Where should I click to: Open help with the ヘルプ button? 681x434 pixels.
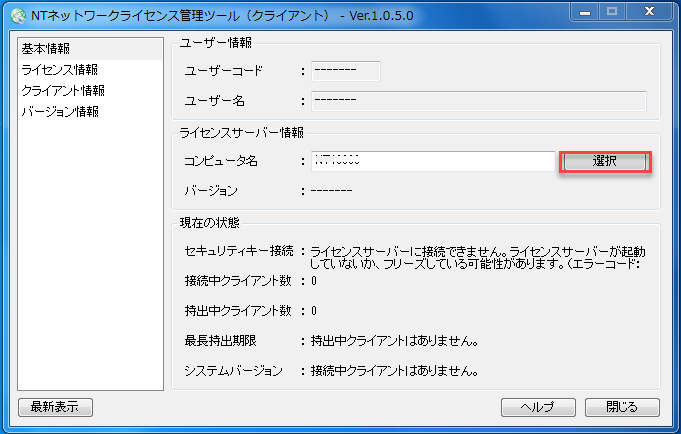point(539,407)
